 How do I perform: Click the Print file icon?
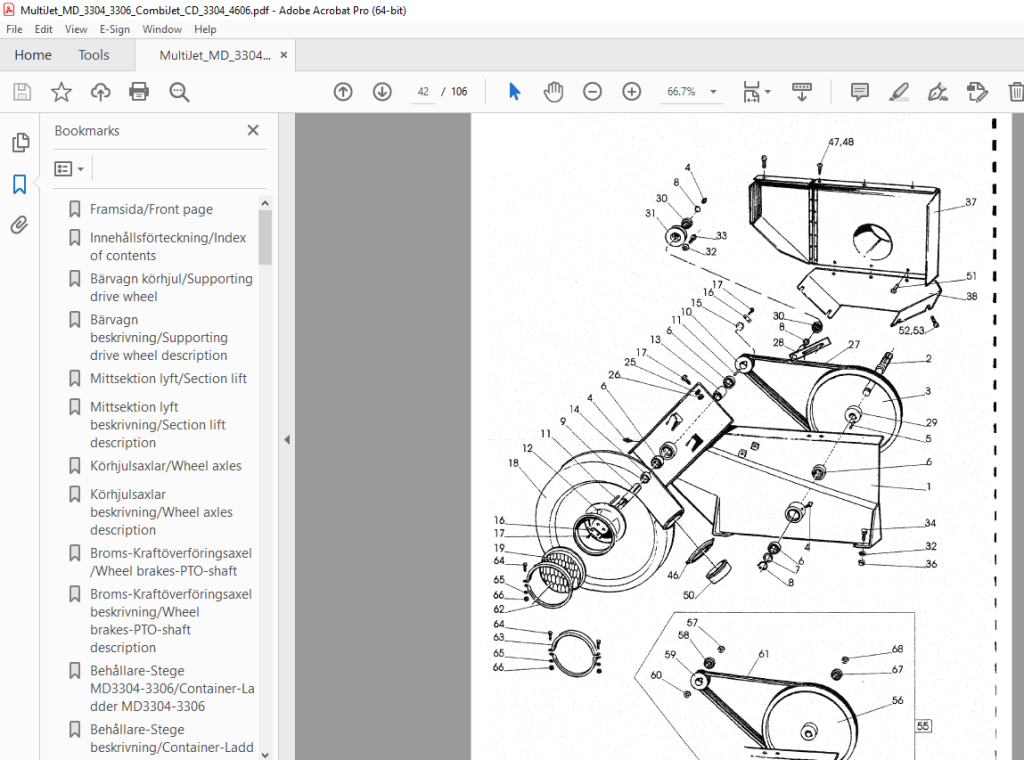click(139, 92)
